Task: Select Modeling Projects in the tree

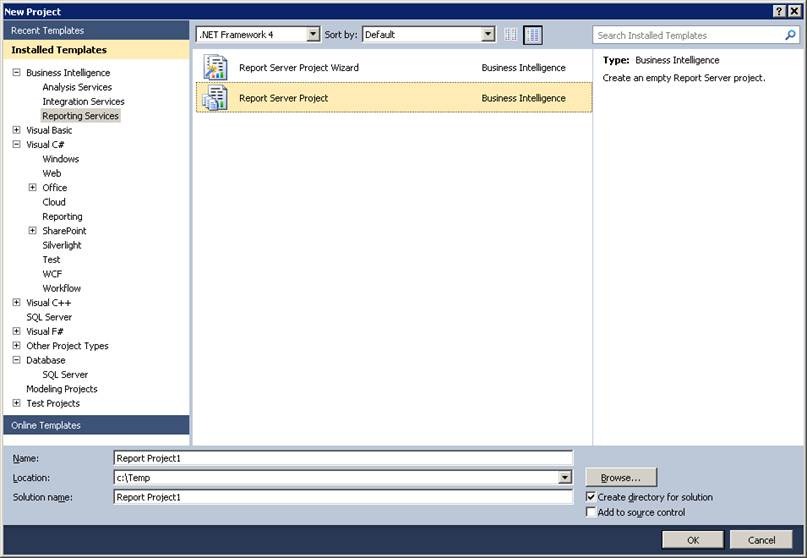Action: click(x=62, y=389)
